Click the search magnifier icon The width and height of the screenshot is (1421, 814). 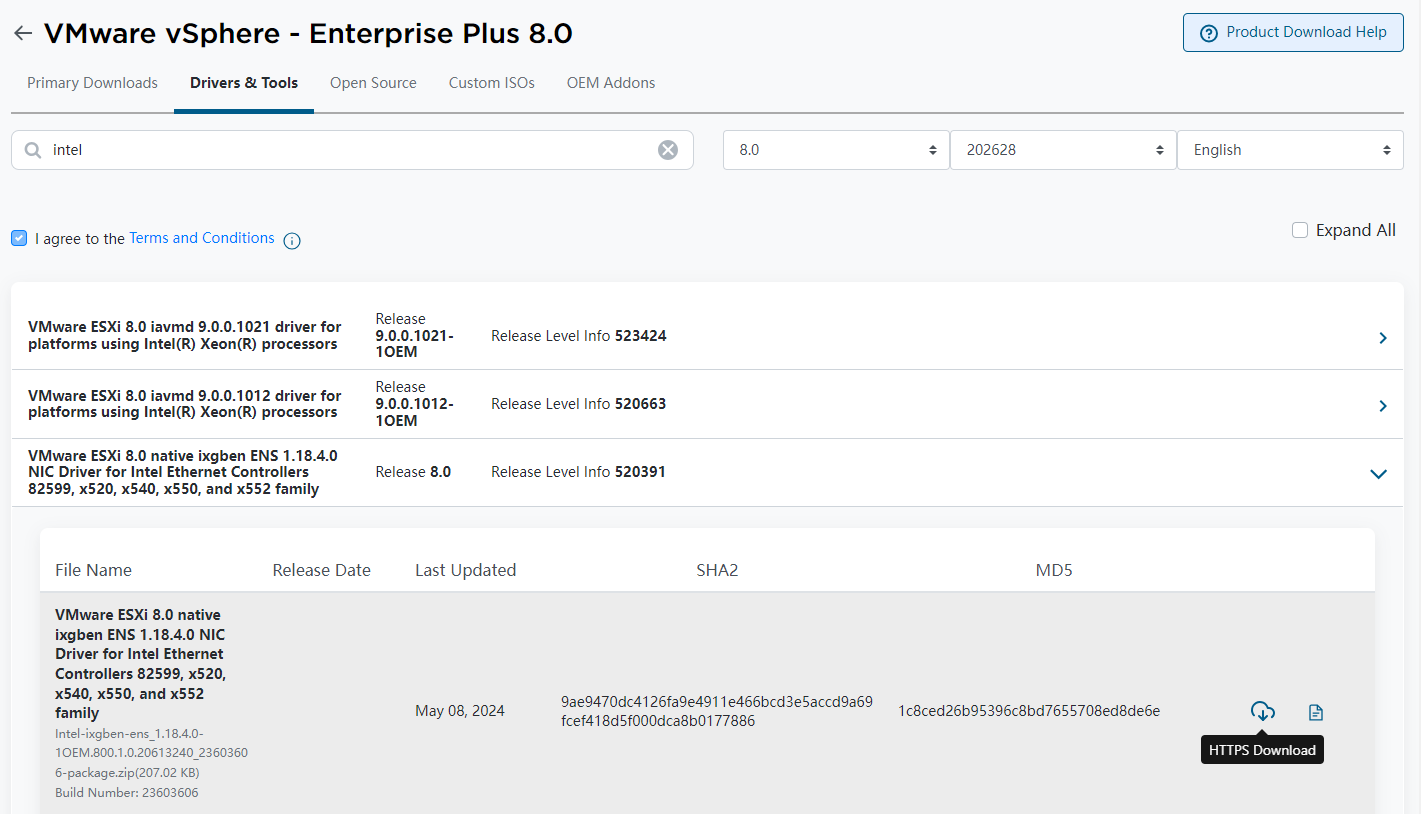click(x=33, y=150)
